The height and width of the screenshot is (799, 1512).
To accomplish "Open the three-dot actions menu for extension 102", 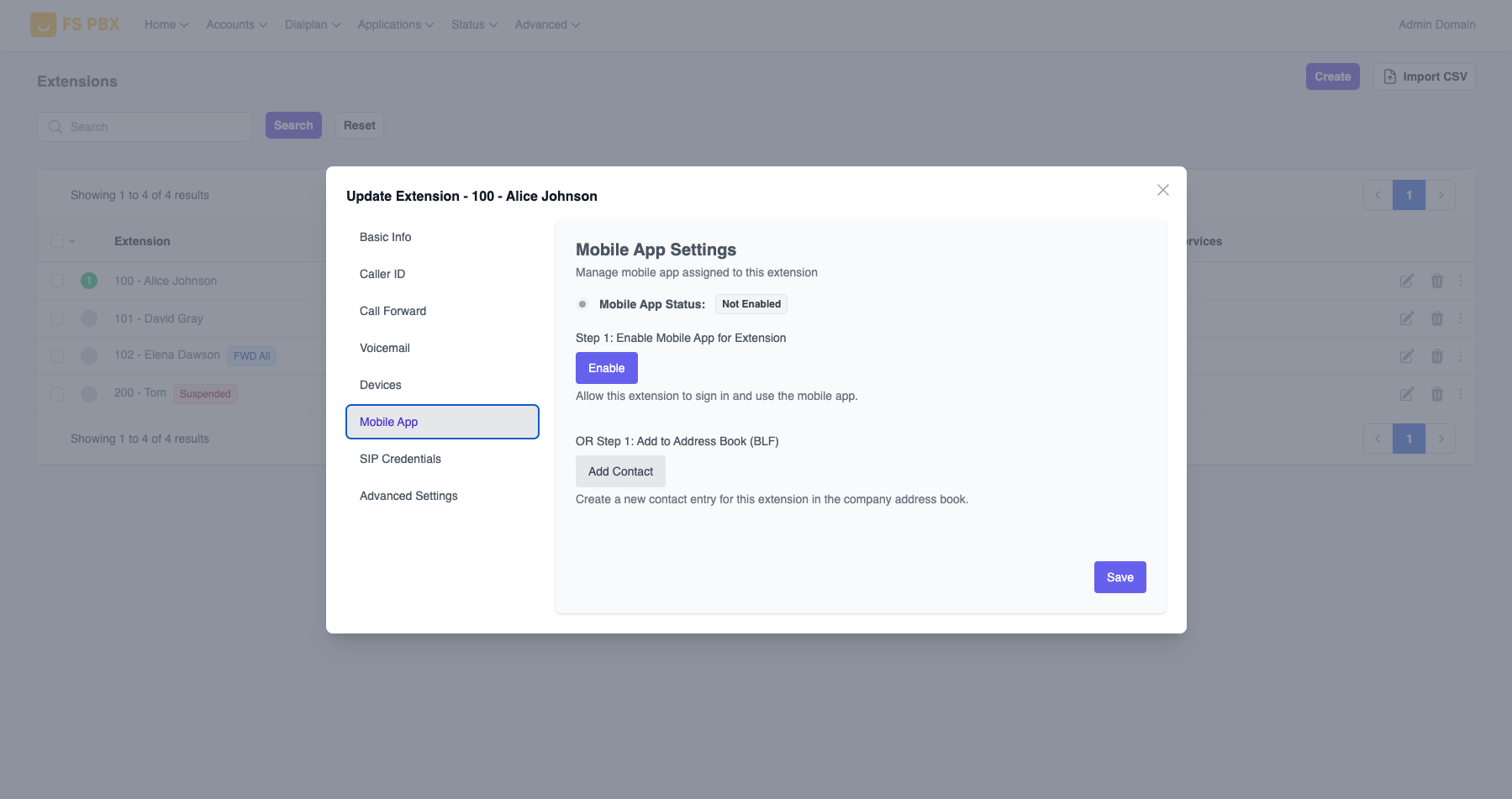I will pos(1460,355).
